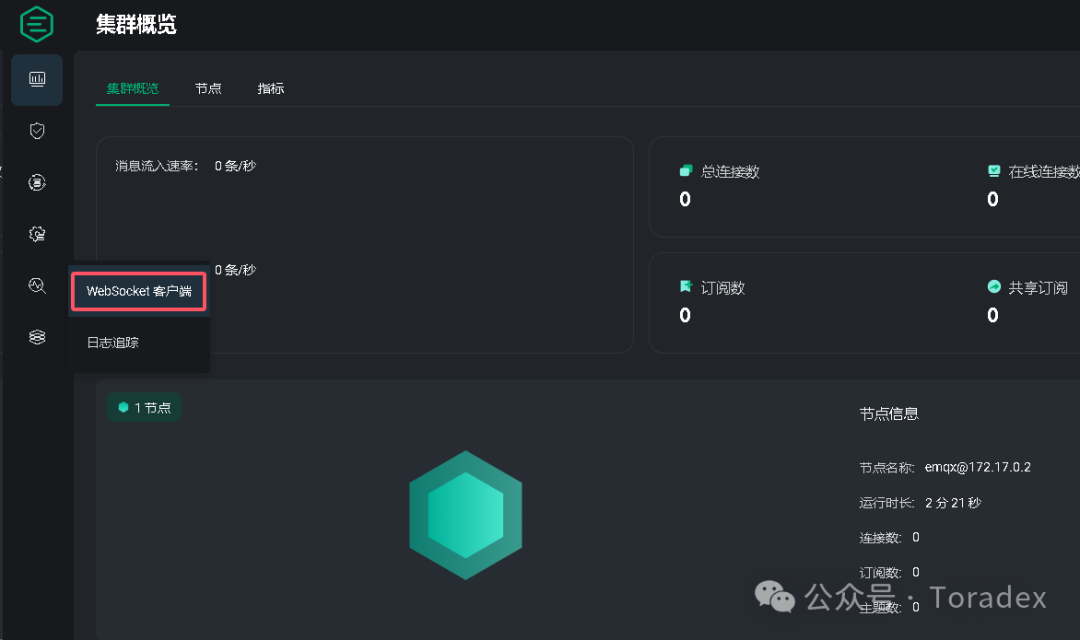Click the 集群概览 page title
Screen dimensions: 1080x640
[x=136, y=24]
